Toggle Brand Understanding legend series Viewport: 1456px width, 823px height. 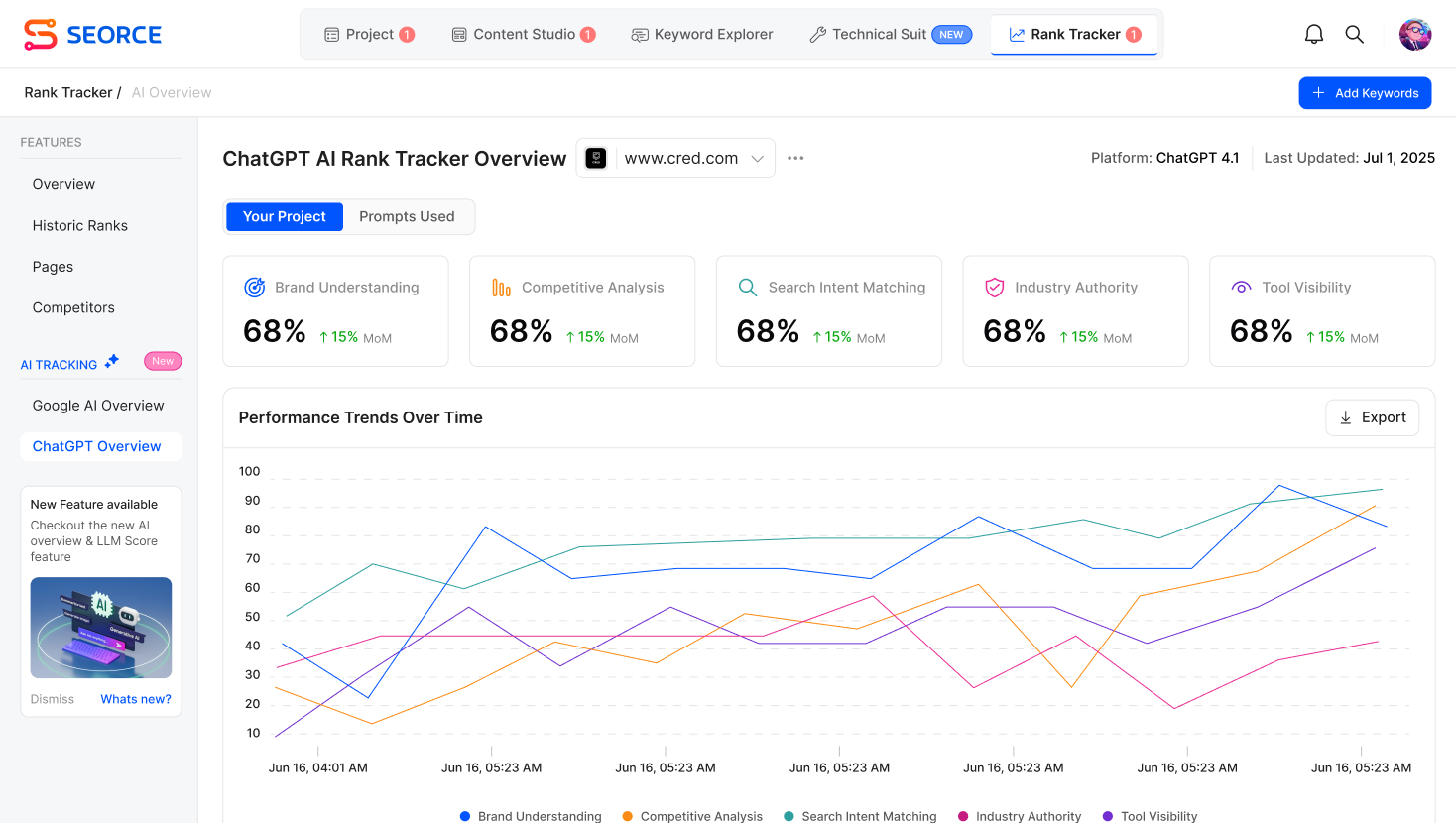(531, 816)
